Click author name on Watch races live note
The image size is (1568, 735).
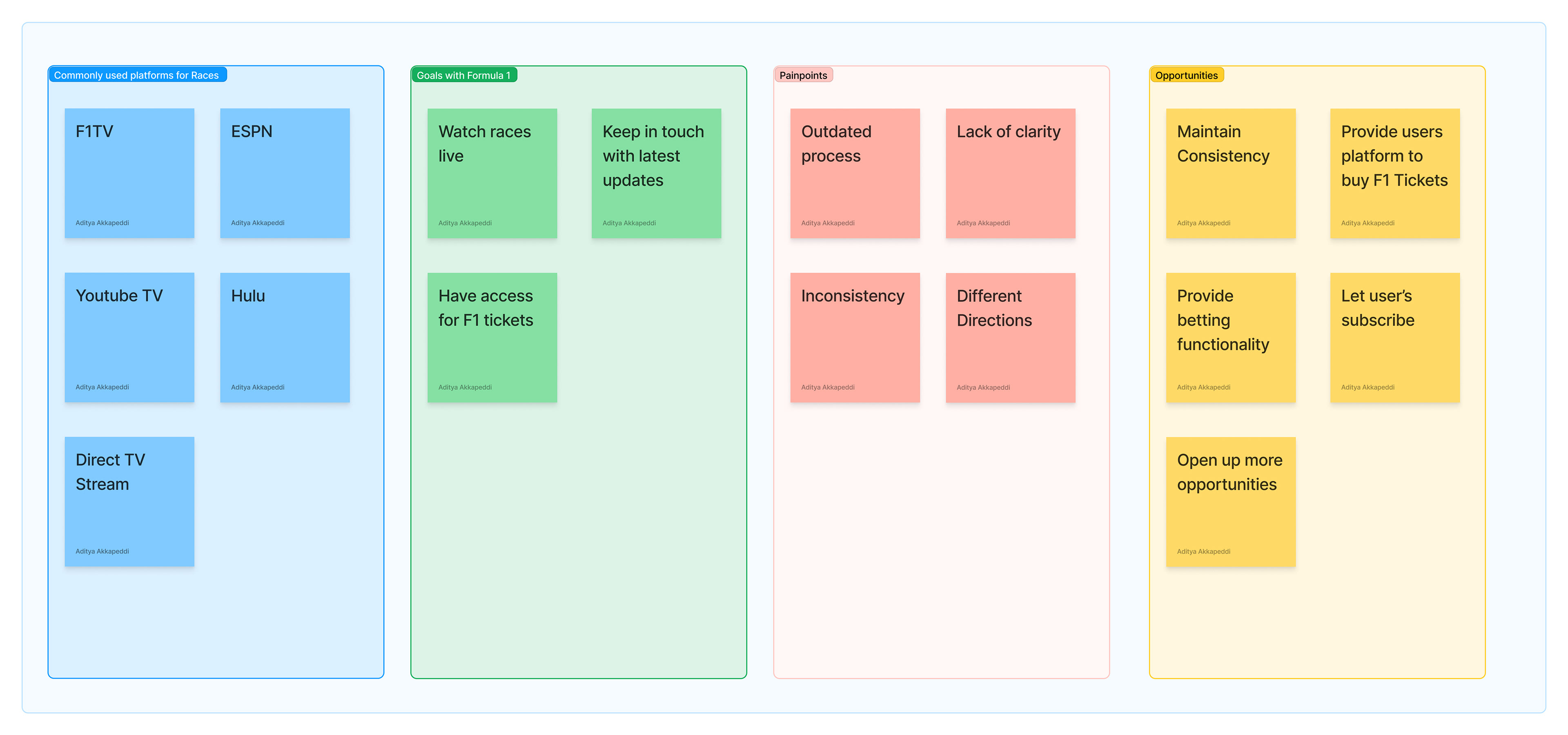click(465, 223)
